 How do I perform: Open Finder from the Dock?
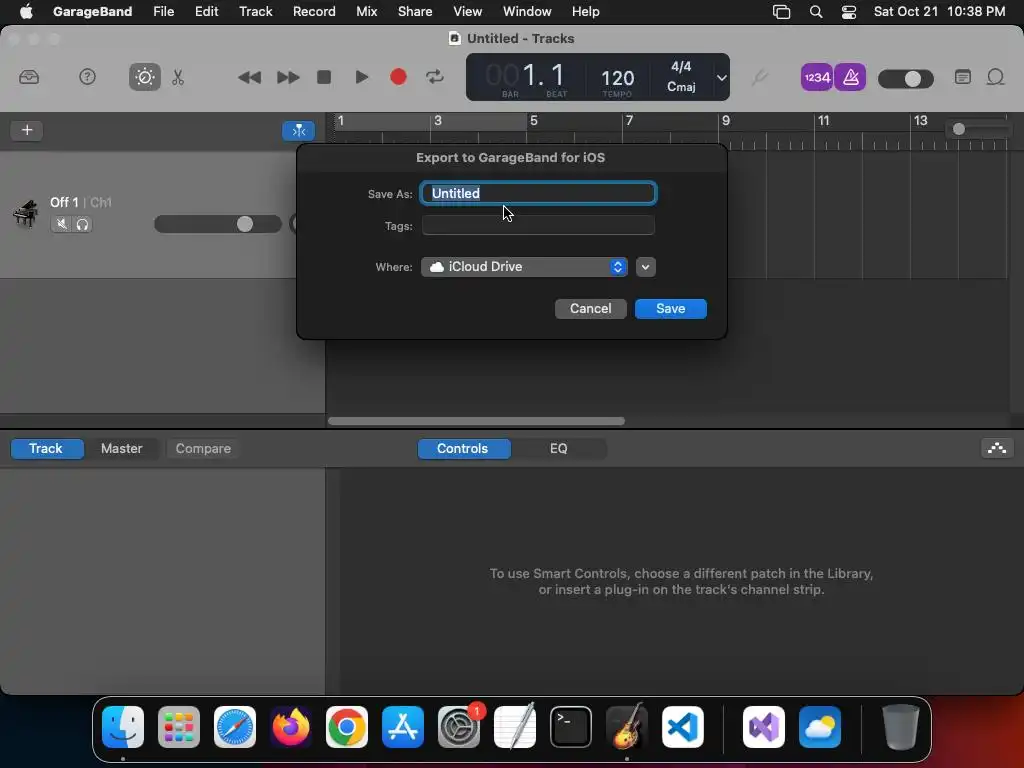tap(123, 727)
